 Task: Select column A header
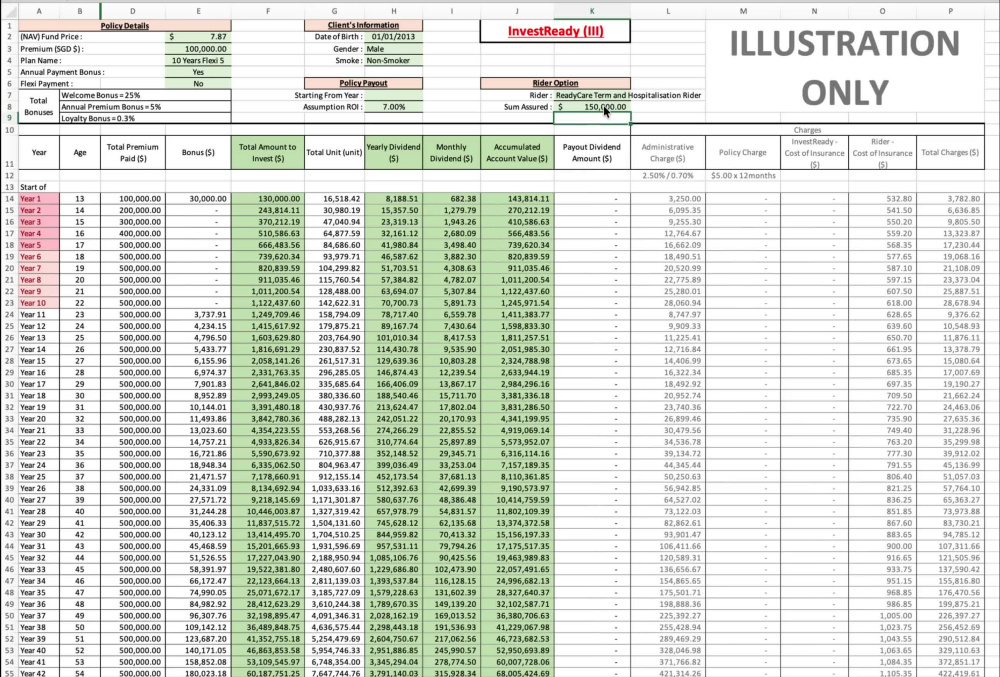pyautogui.click(x=39, y=11)
